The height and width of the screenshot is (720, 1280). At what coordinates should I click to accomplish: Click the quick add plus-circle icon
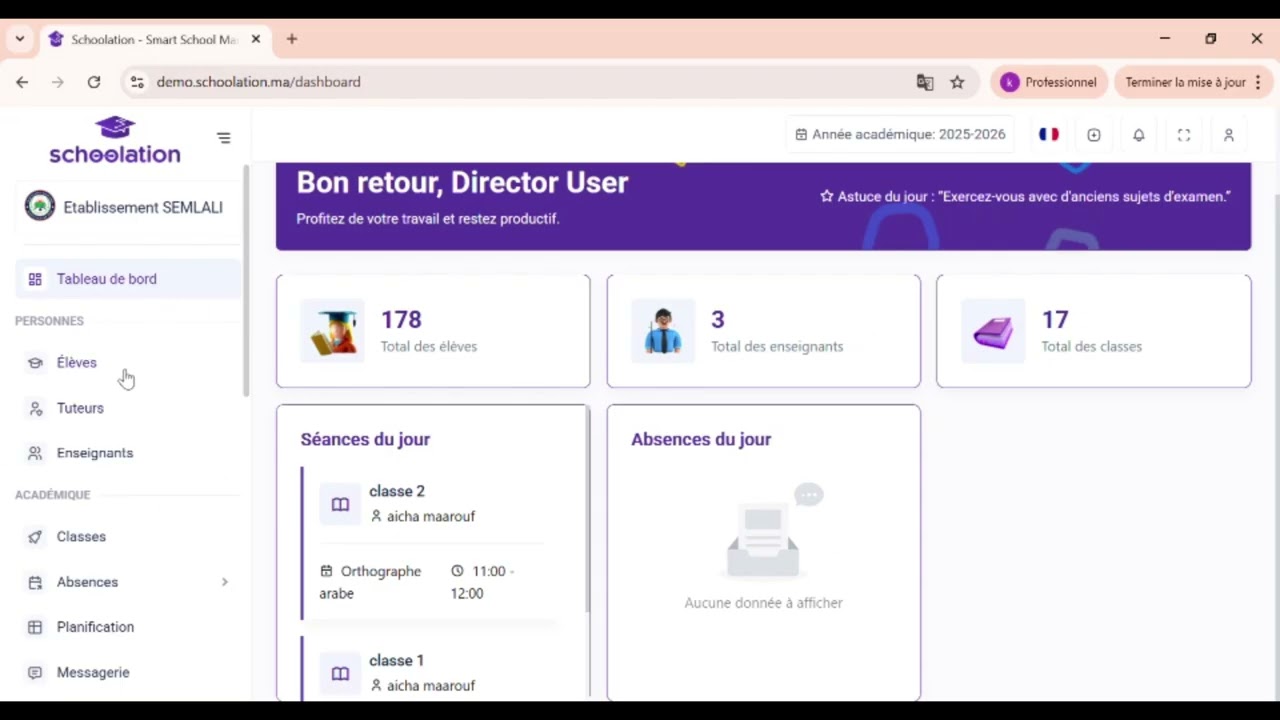1094,135
